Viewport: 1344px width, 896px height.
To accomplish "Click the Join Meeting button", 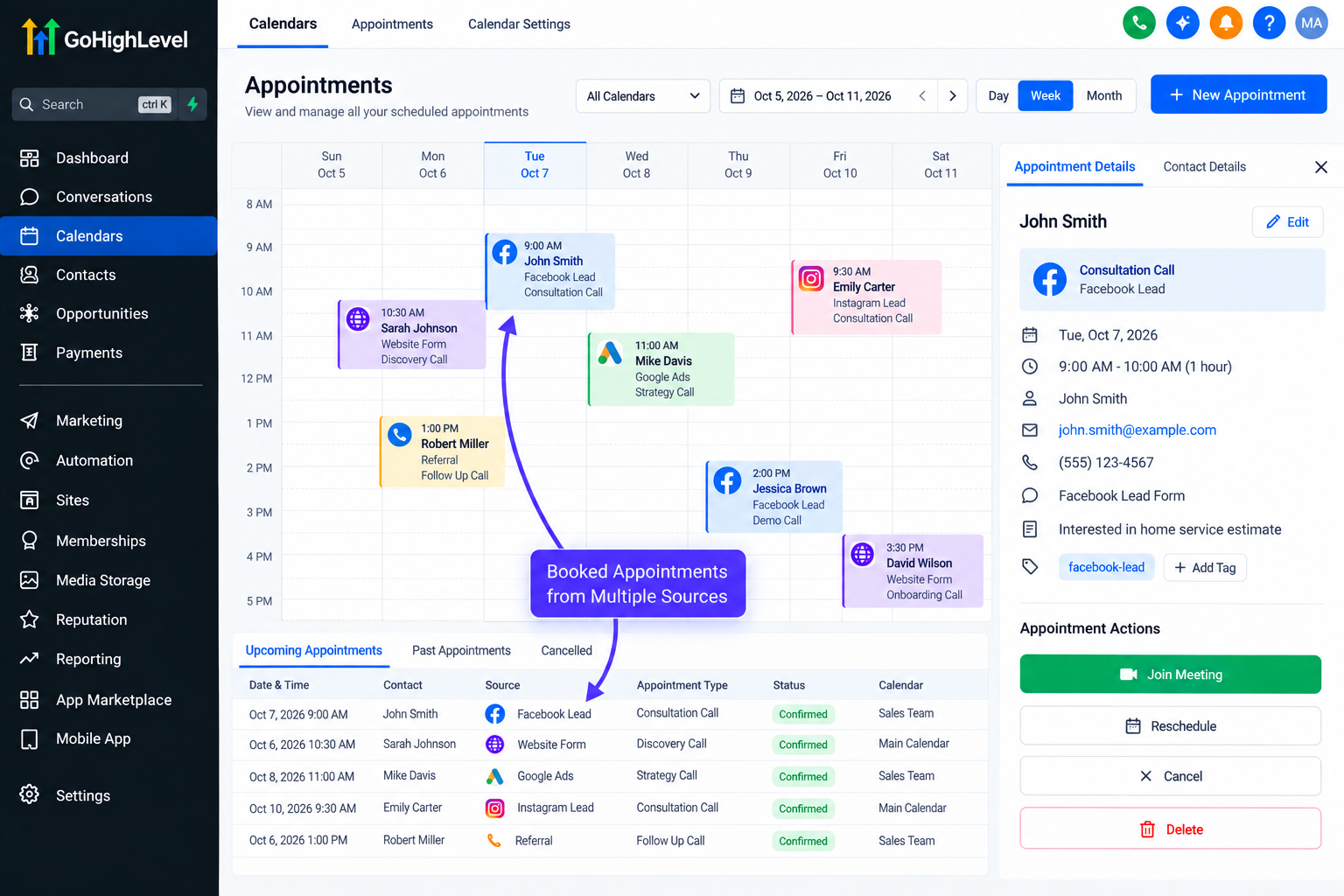I will point(1170,675).
